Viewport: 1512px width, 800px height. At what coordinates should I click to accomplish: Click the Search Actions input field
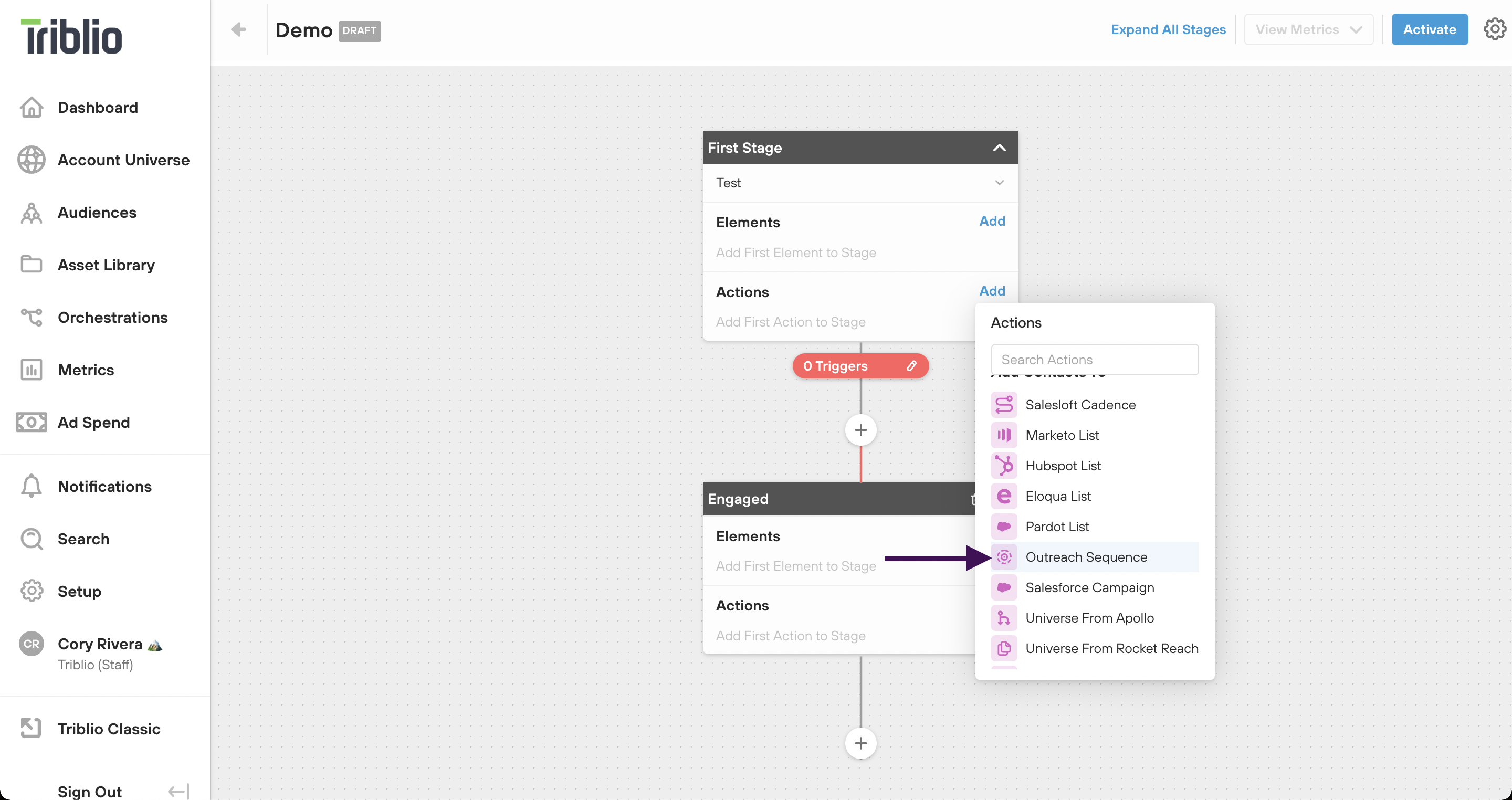(x=1094, y=359)
